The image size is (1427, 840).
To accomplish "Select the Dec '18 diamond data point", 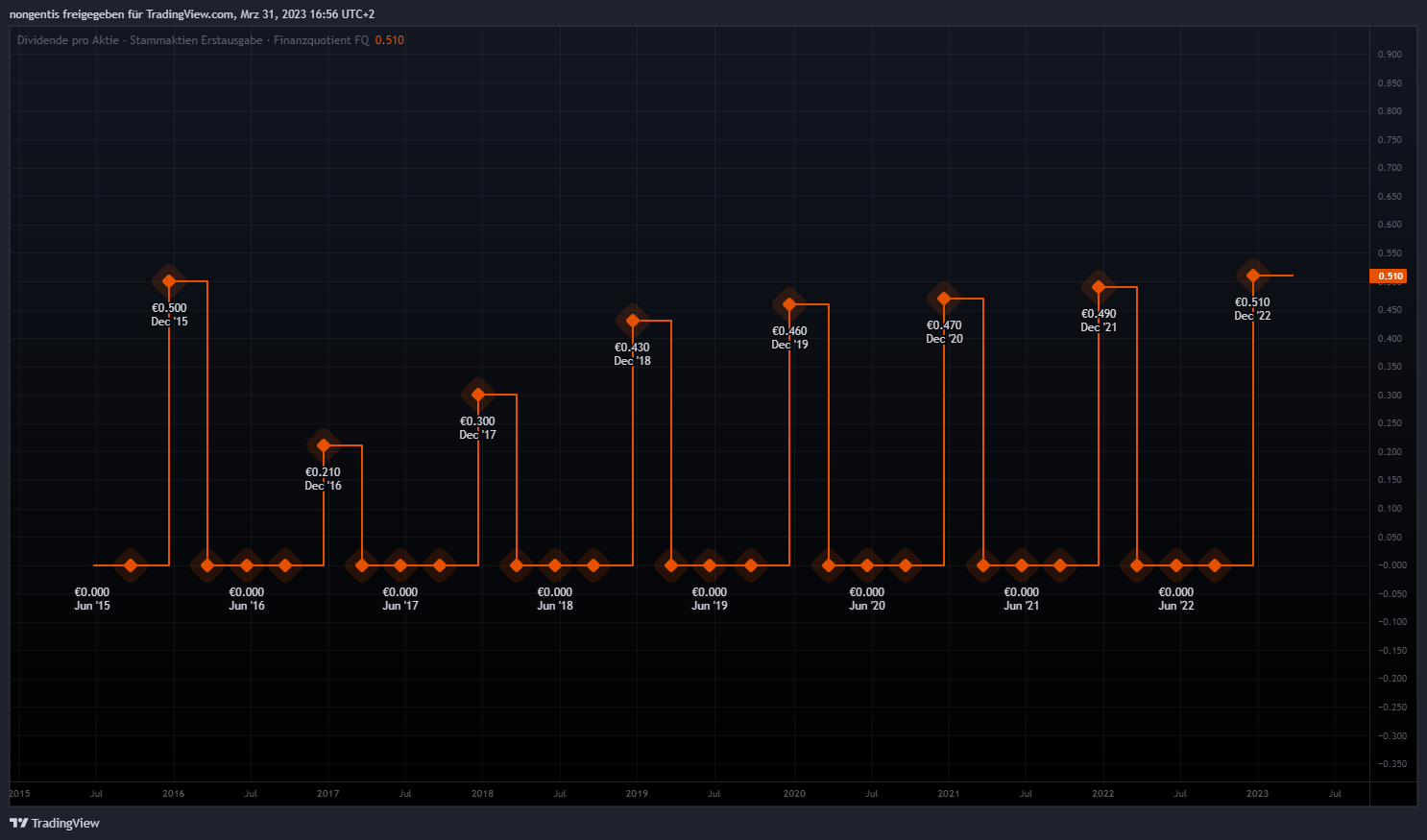I will click(633, 321).
